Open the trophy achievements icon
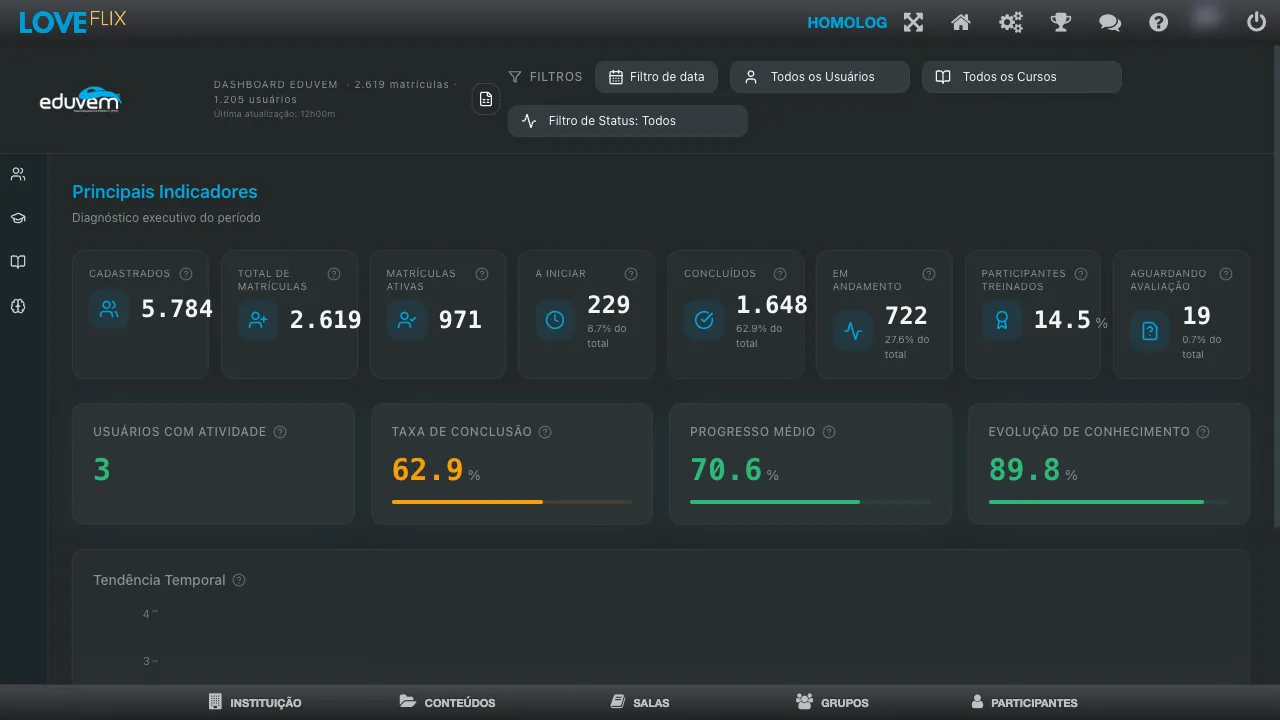Screen dimensions: 1280x720 1060,22
